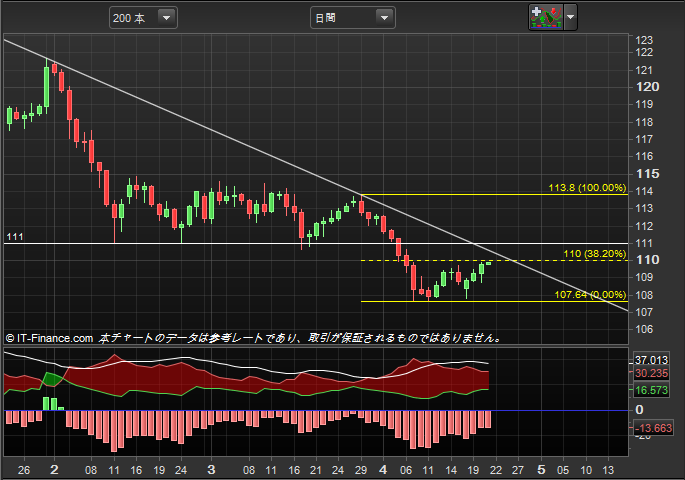Select the 110 (38.20%) Fibonacci label
The width and height of the screenshot is (685, 480).
point(595,254)
